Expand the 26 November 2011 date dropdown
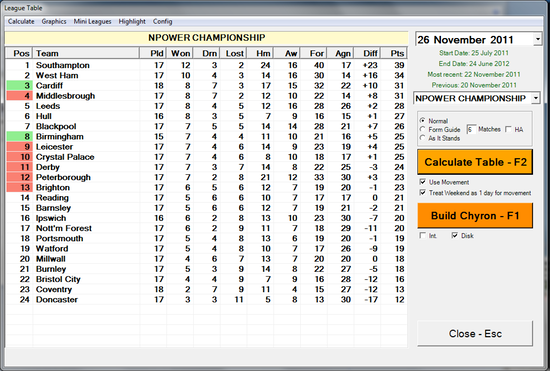 tap(537, 39)
